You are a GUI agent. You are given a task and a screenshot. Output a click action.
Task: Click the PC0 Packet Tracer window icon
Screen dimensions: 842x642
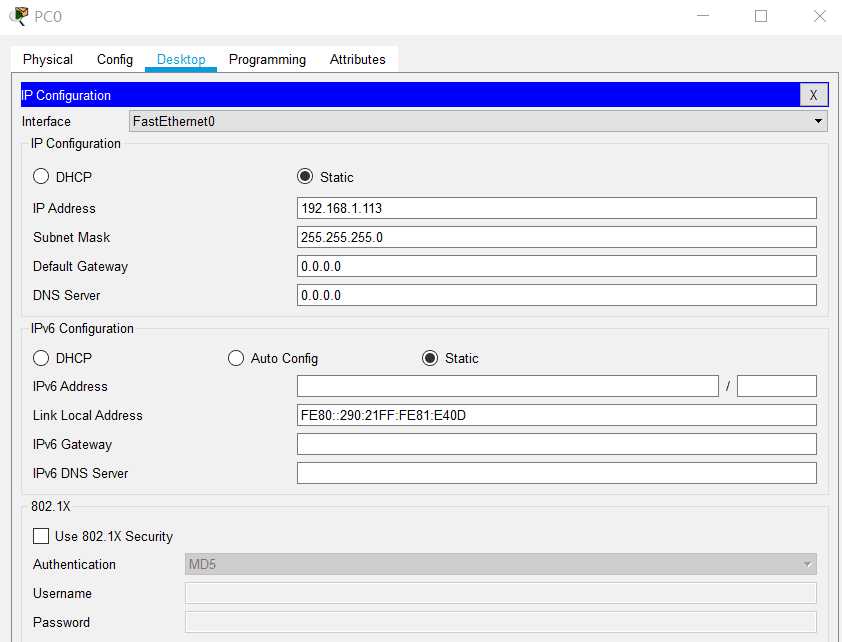click(x=19, y=16)
